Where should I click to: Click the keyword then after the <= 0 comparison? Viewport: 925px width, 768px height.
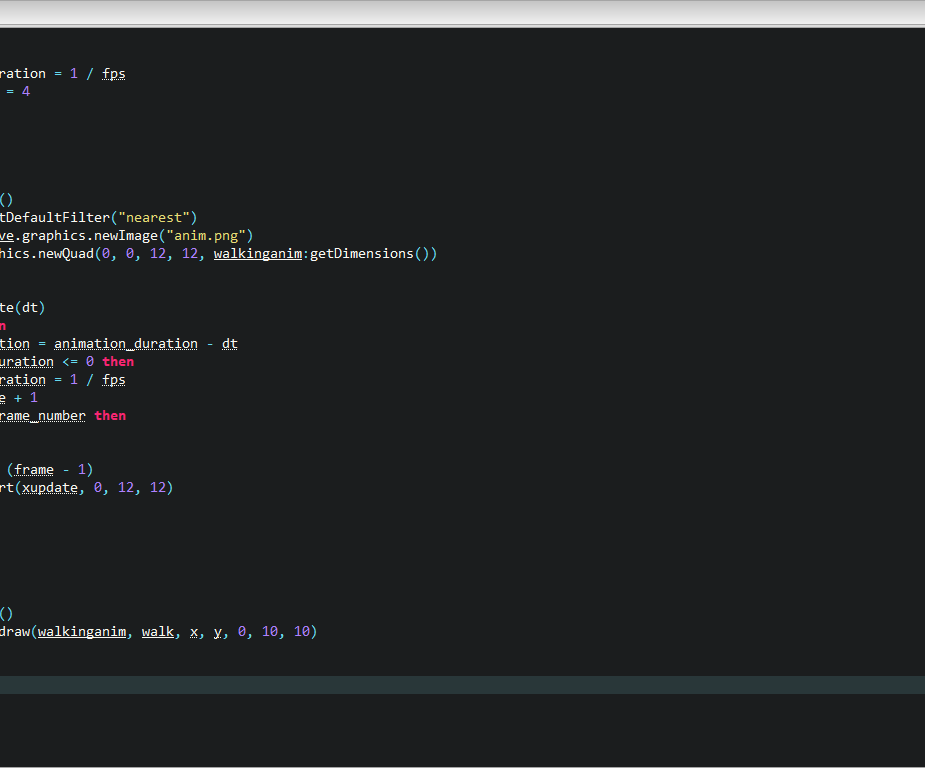117,361
